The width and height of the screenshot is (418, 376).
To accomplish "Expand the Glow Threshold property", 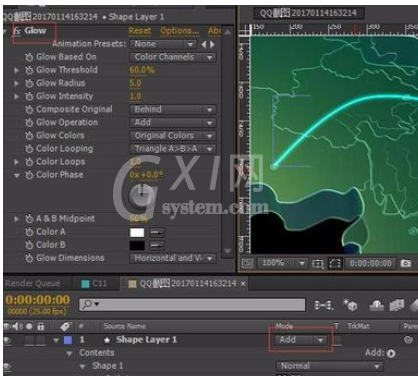I will click(16, 70).
